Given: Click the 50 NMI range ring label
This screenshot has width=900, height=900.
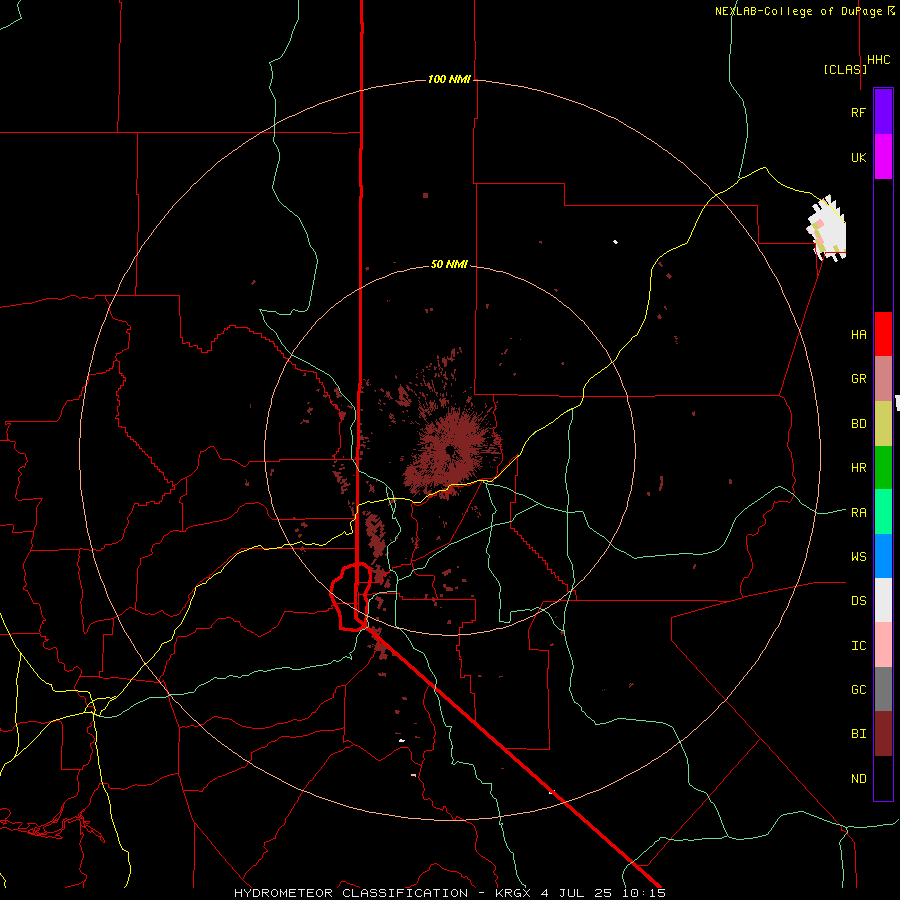Looking at the screenshot, I should pos(449,264).
